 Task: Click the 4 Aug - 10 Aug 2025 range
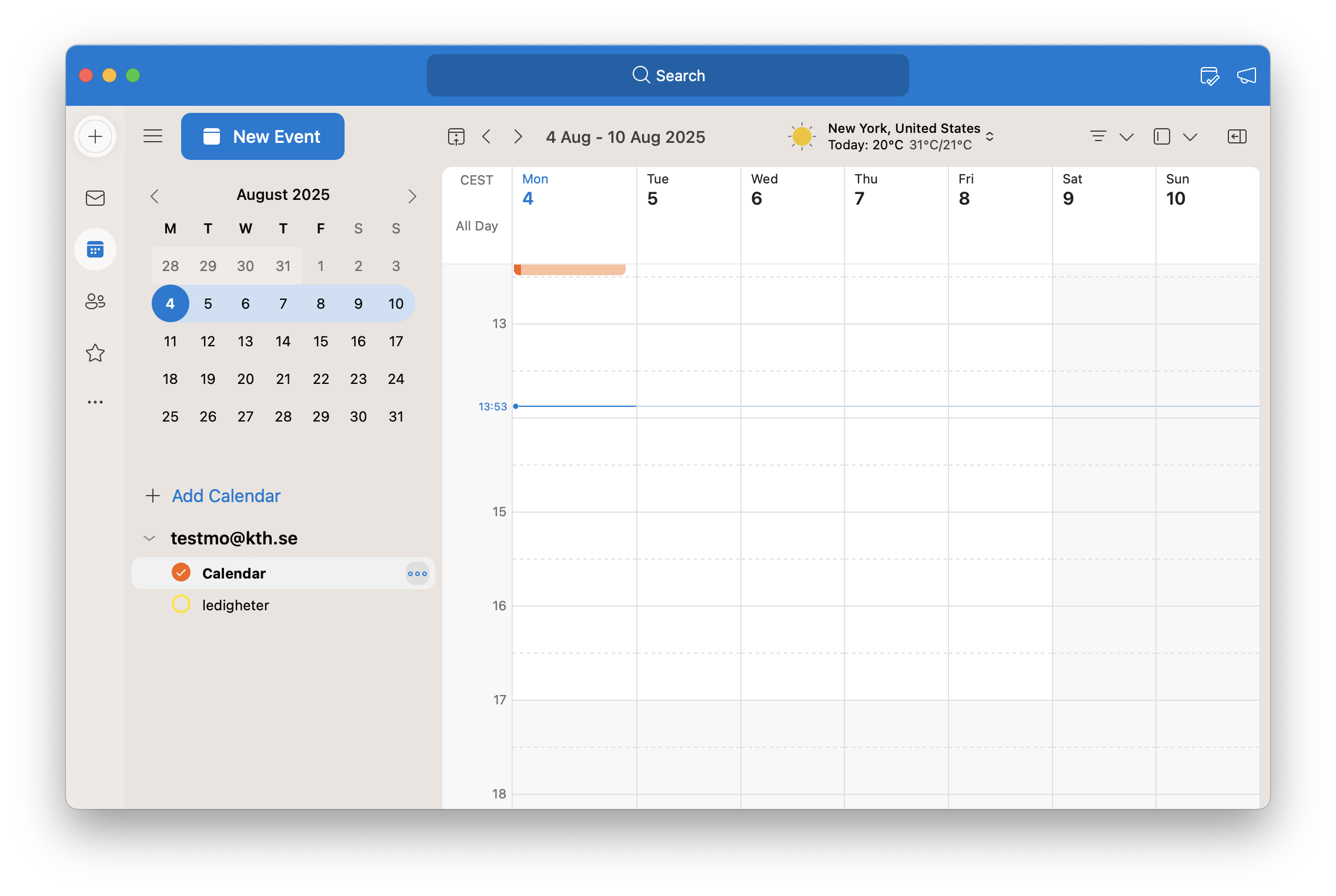click(626, 137)
